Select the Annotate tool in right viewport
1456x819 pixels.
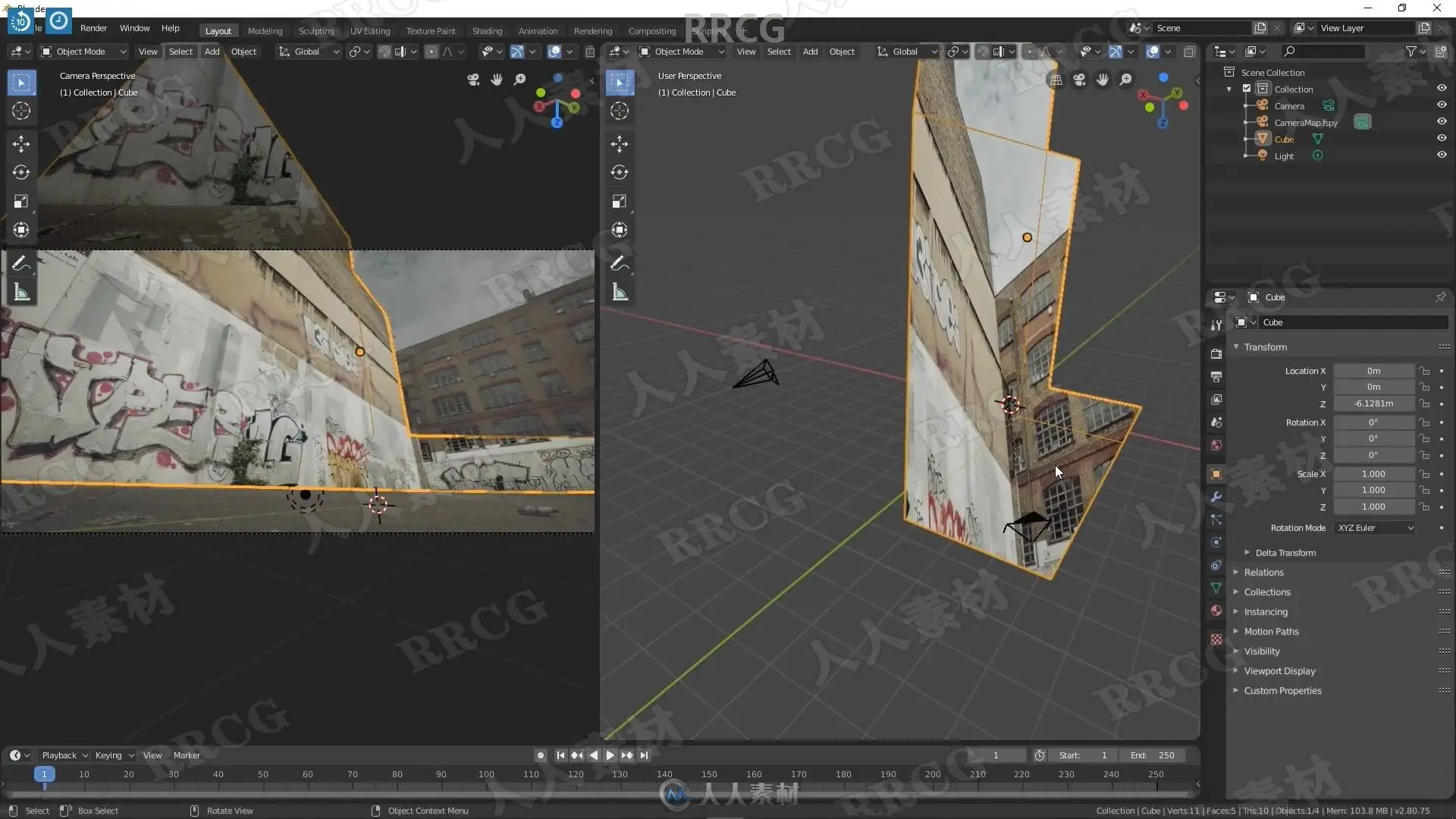[620, 264]
